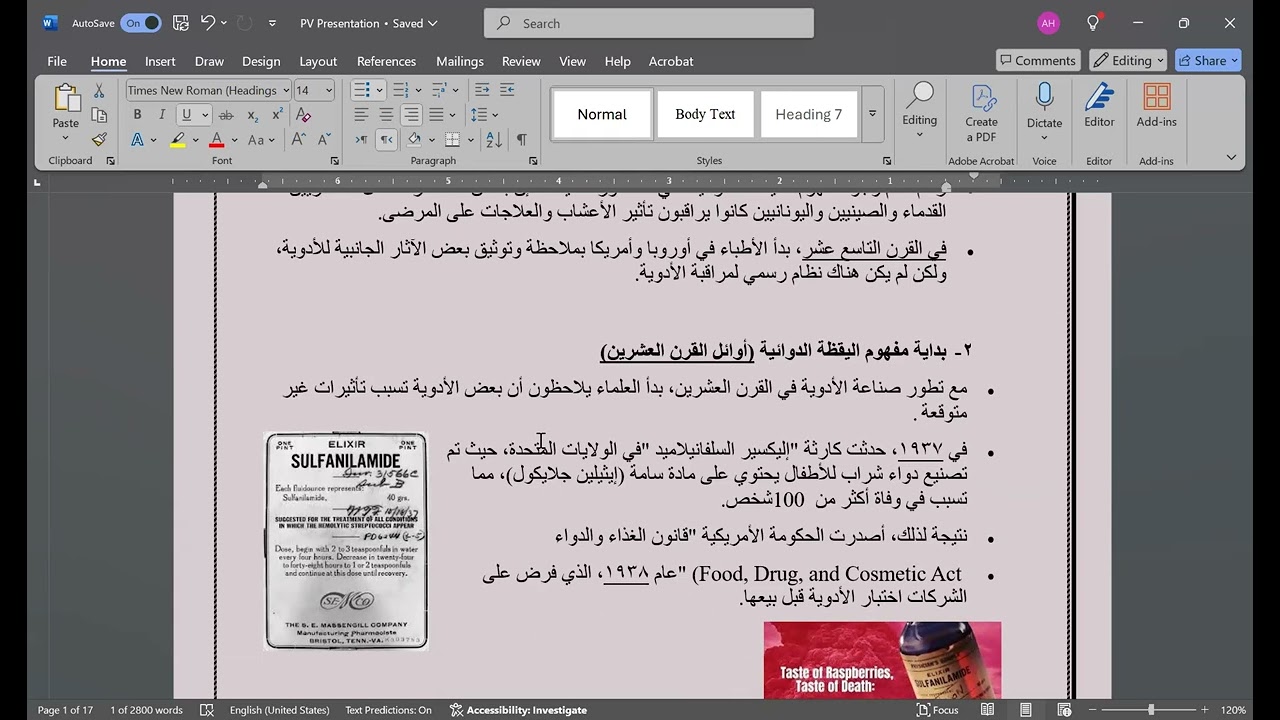Open numbering list dropdown arrow
1280x720 pixels.
pos(418,90)
